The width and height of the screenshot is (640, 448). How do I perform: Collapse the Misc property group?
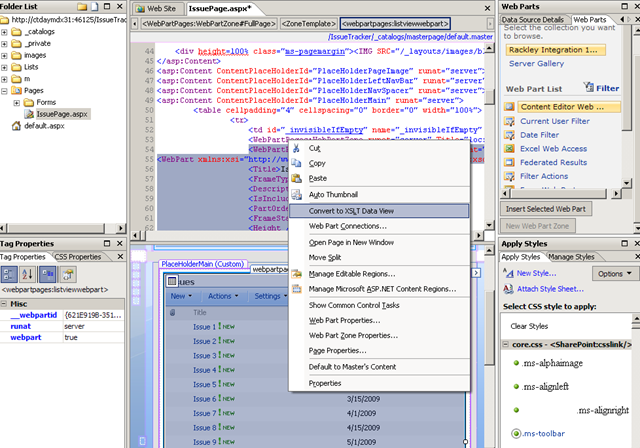[x=4, y=304]
